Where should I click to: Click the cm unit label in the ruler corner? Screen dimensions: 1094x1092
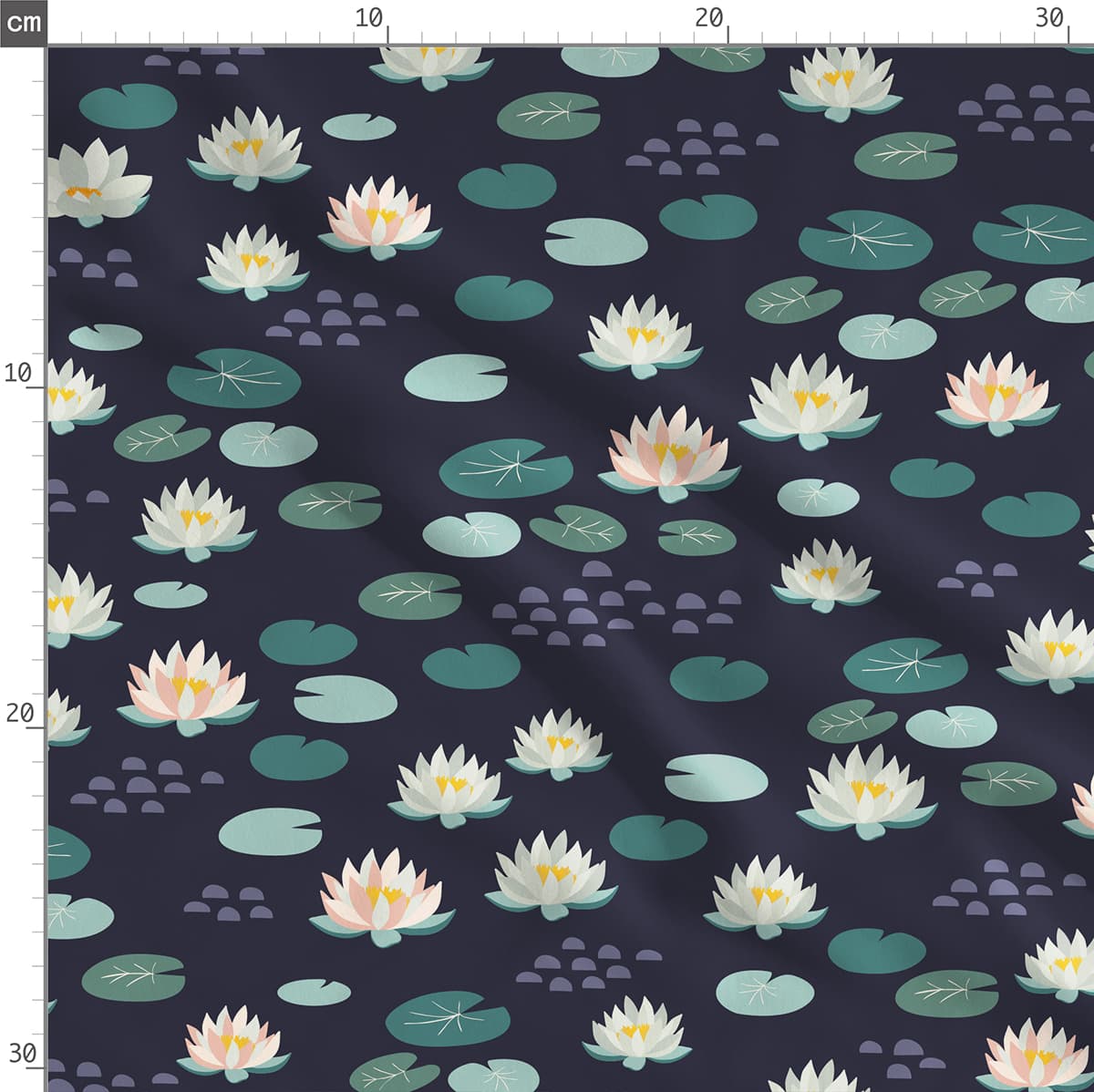coord(23,22)
